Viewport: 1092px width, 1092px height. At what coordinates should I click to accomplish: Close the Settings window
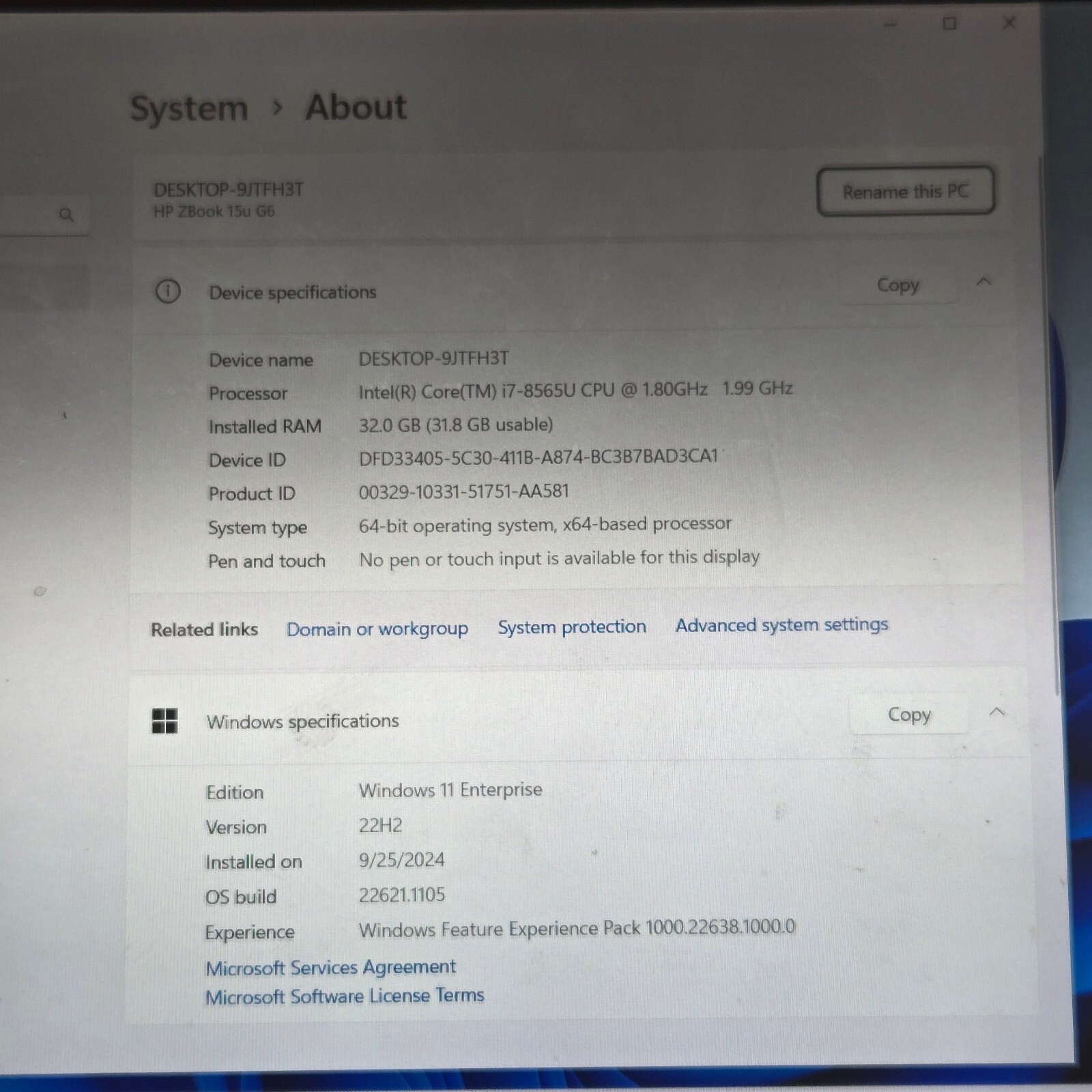1009,23
